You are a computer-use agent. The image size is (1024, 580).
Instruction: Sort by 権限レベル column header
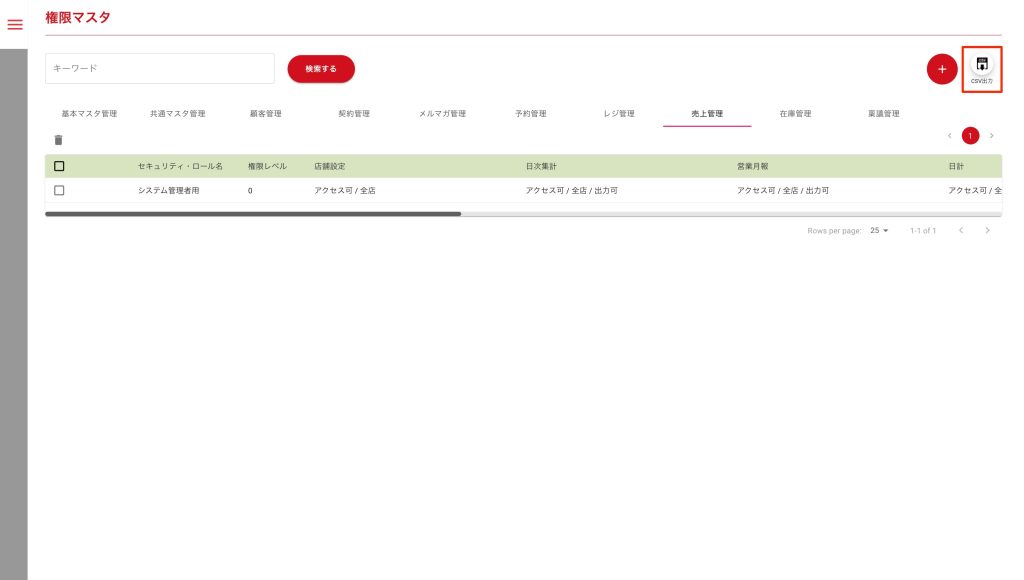265,166
